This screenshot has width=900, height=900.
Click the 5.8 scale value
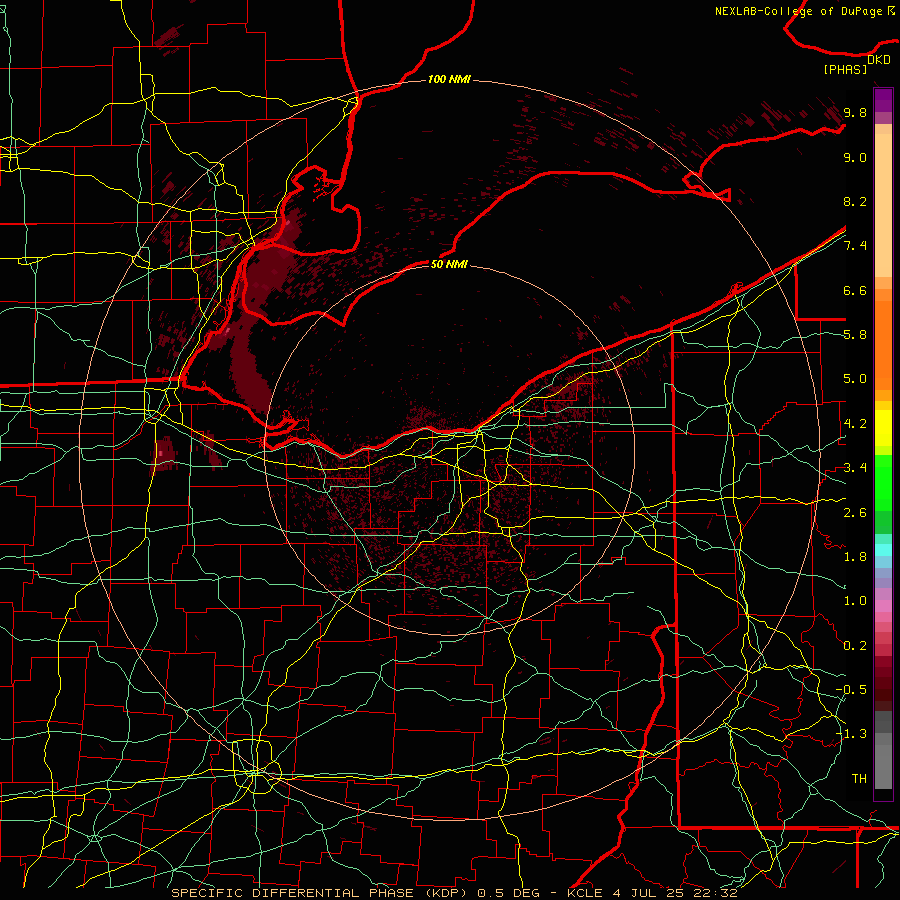pos(855,335)
